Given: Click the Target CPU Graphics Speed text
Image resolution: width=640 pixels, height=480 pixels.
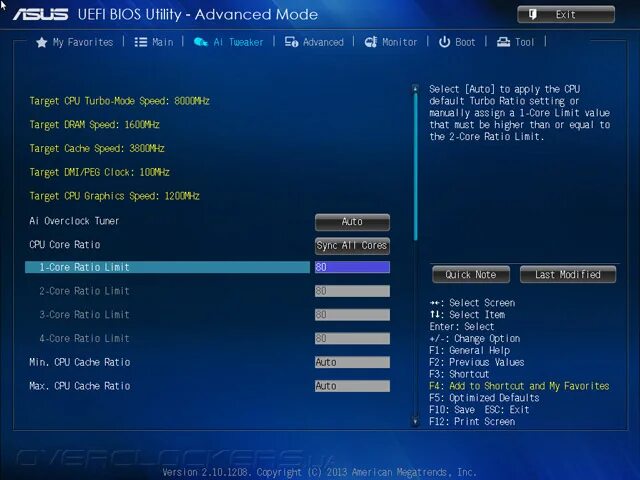Looking at the screenshot, I should (114, 196).
